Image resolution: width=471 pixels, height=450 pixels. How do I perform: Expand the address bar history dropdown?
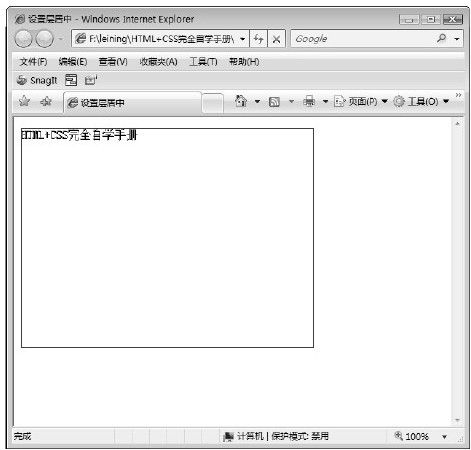pyautogui.click(x=243, y=39)
